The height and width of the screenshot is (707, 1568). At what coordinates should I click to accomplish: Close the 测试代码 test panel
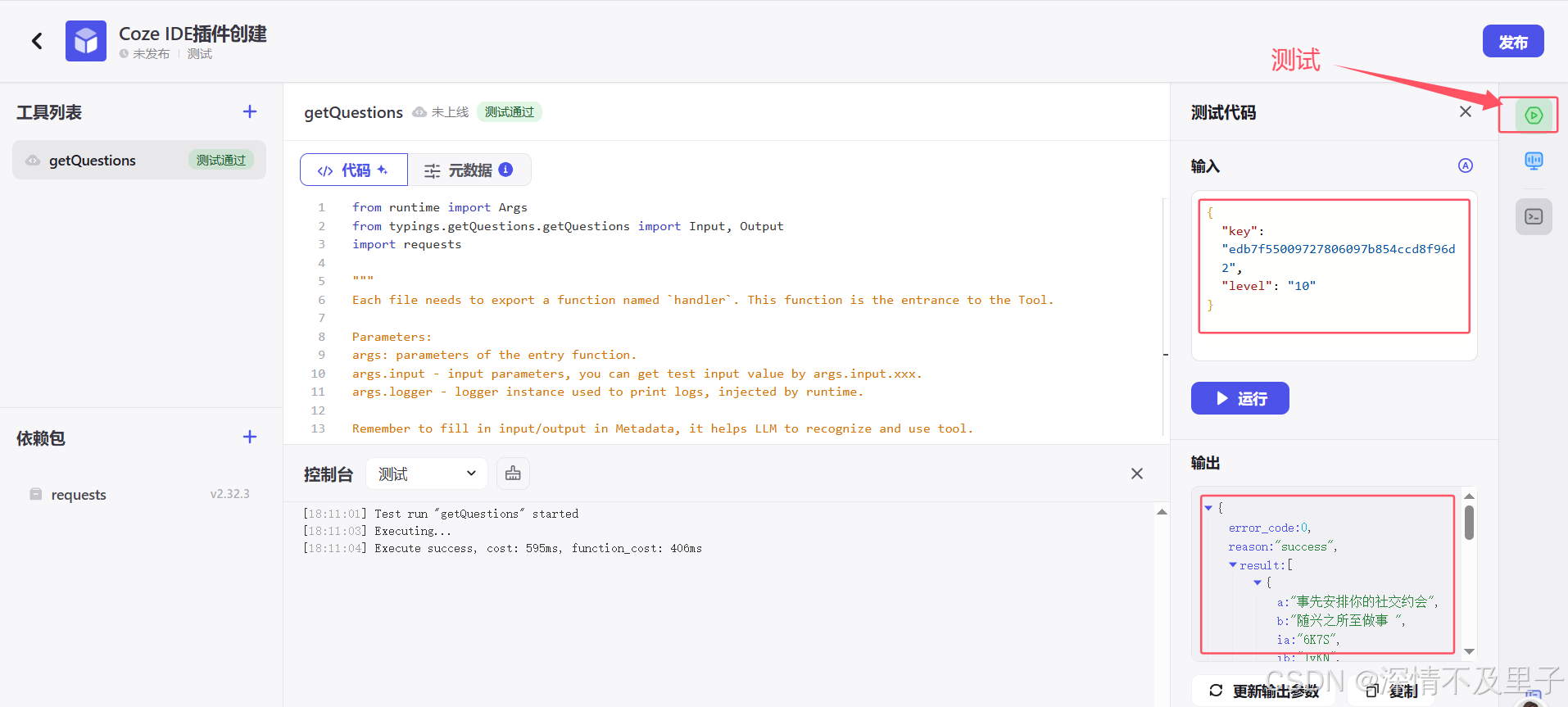[1466, 111]
